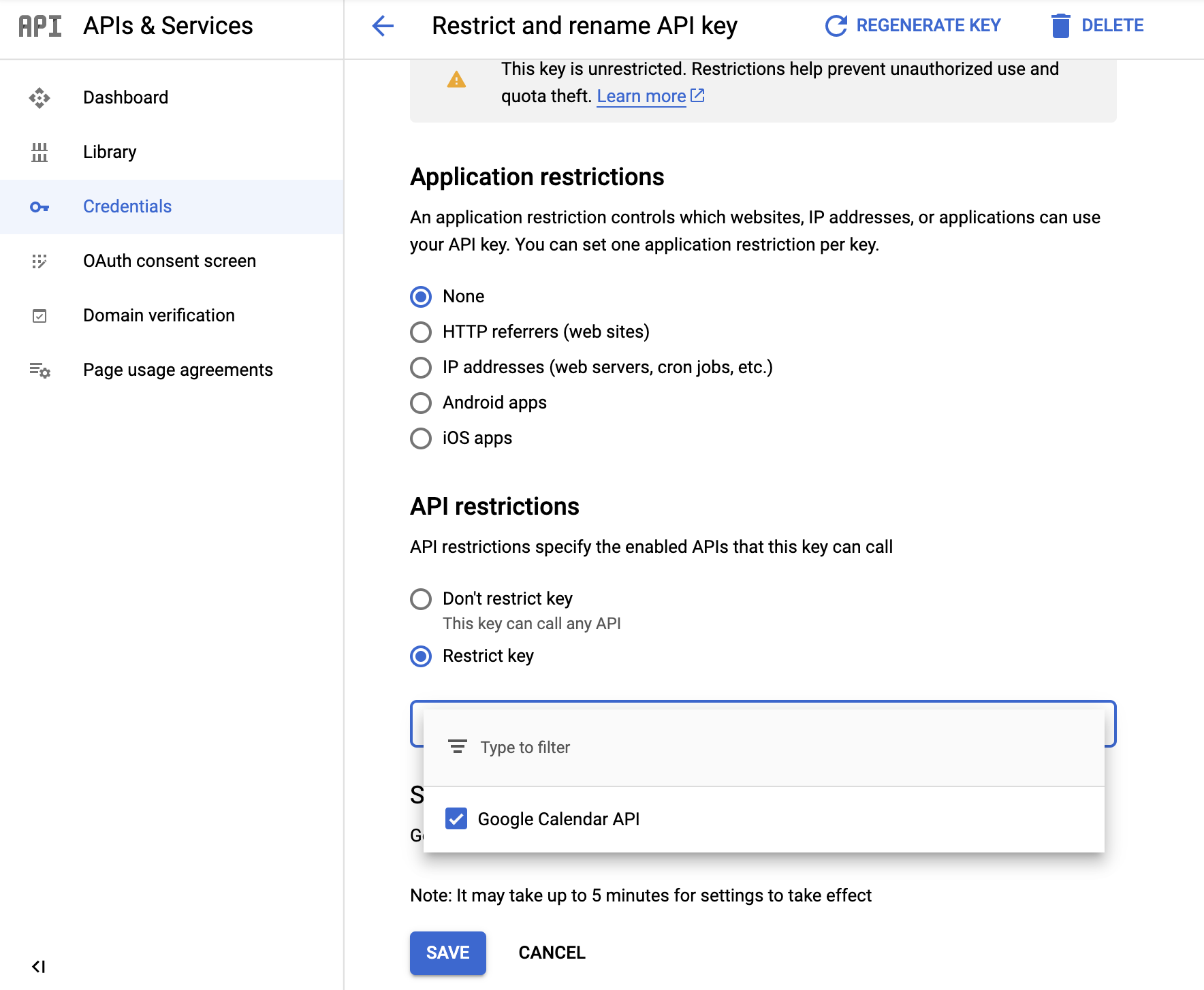Click the Library icon in sidebar
Screen dimensions: 1204x990
tap(39, 153)
